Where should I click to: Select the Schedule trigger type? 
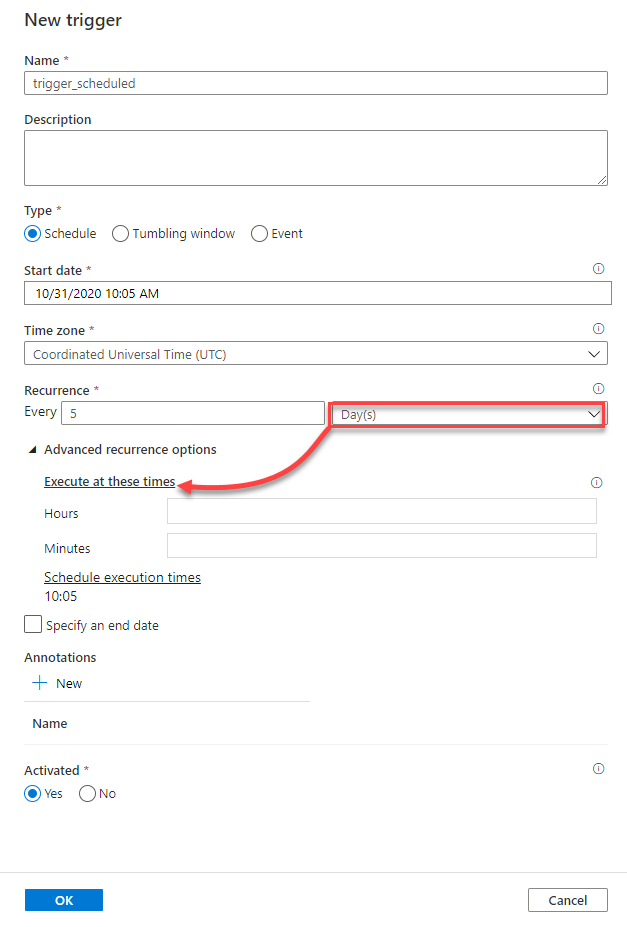click(34, 233)
